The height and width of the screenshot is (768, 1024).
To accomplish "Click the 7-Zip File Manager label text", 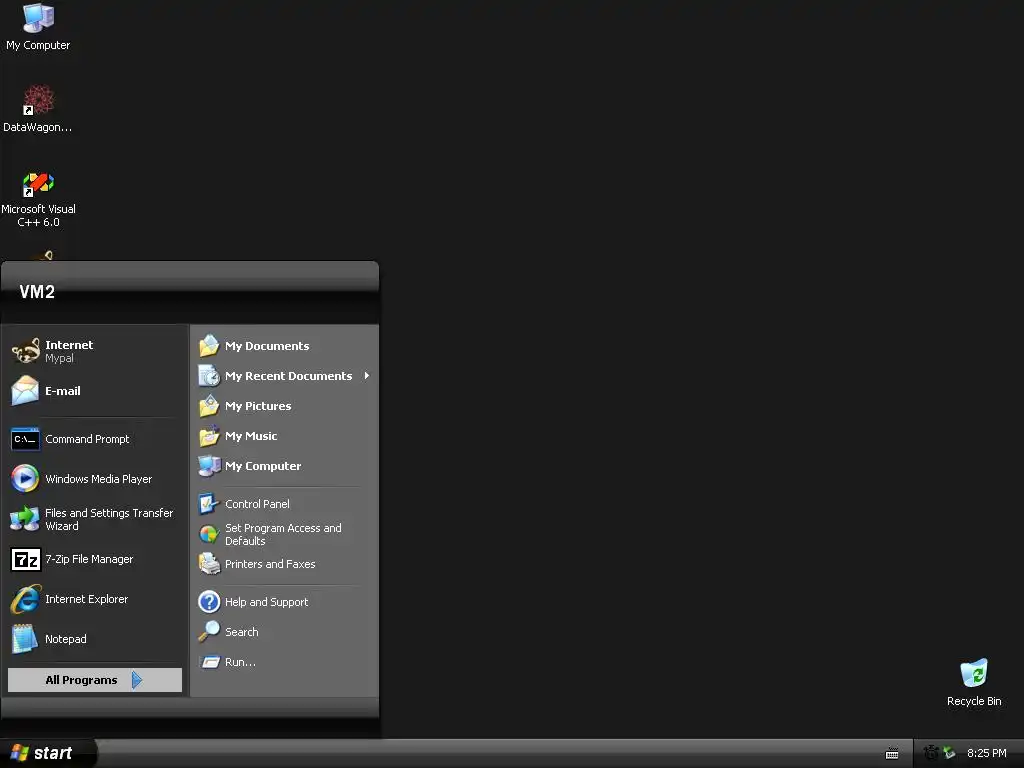I will (89, 559).
